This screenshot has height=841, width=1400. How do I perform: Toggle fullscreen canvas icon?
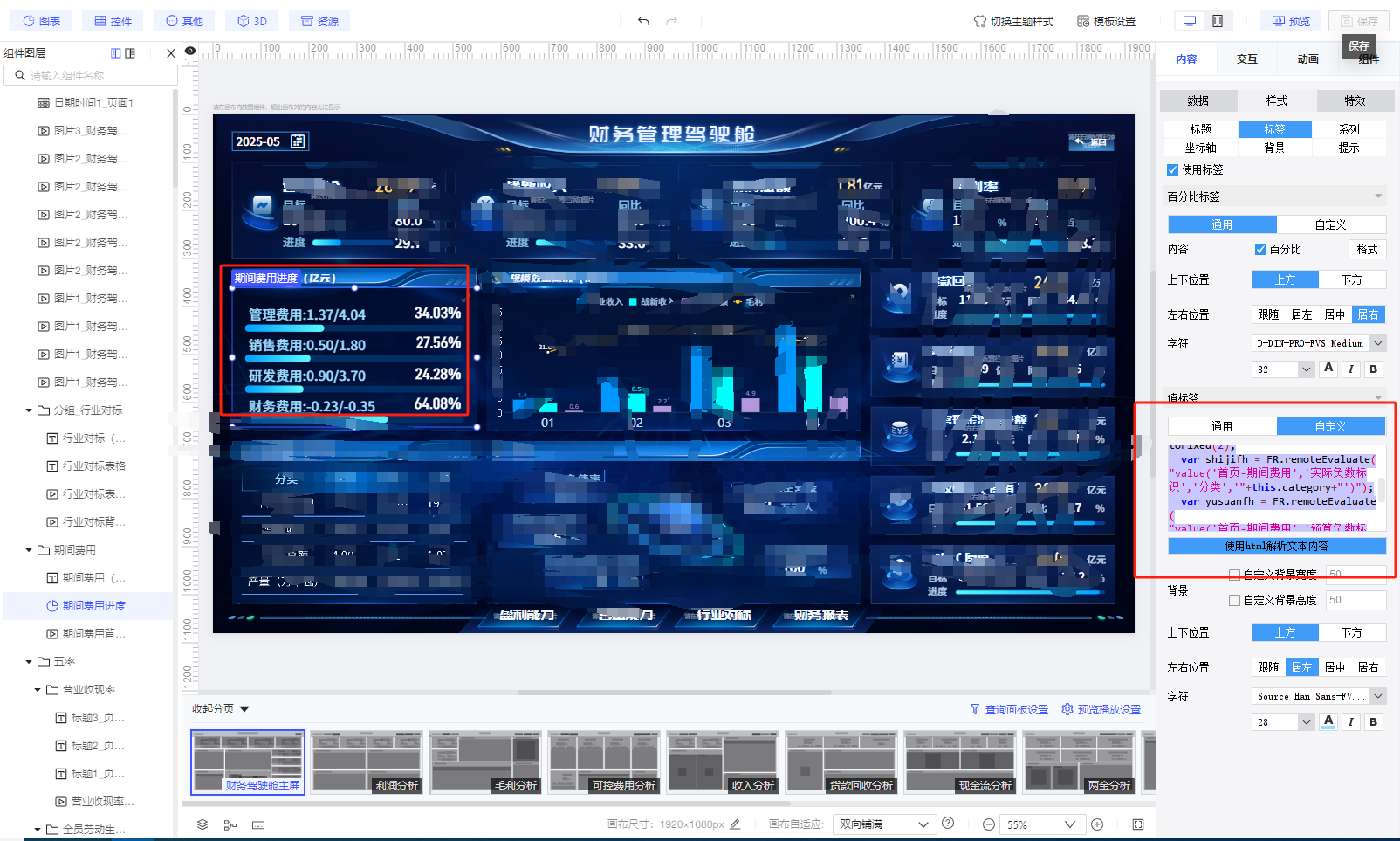click(x=1138, y=824)
